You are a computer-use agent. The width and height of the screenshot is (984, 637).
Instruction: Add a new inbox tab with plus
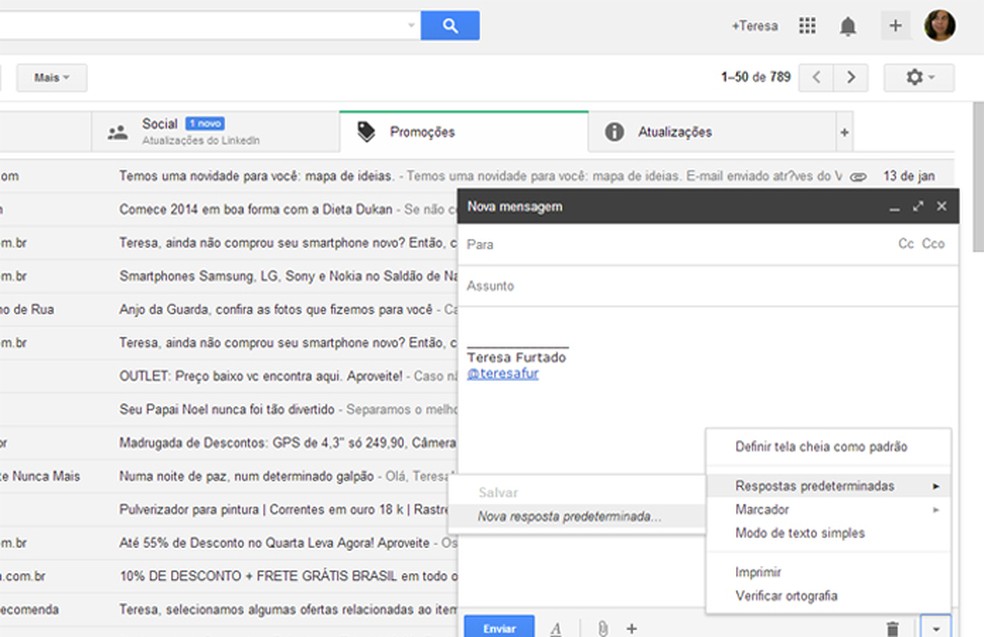(x=845, y=132)
